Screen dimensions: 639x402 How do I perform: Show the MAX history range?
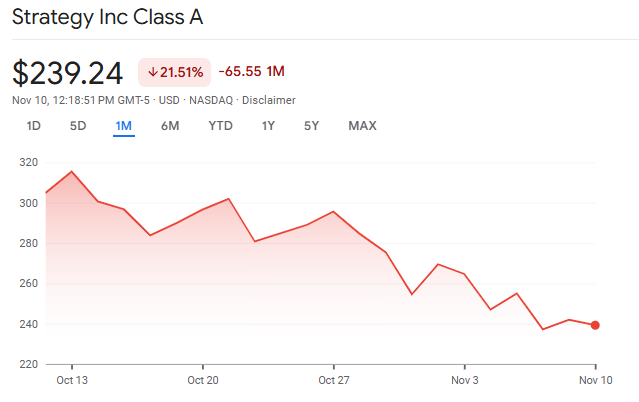pos(362,126)
